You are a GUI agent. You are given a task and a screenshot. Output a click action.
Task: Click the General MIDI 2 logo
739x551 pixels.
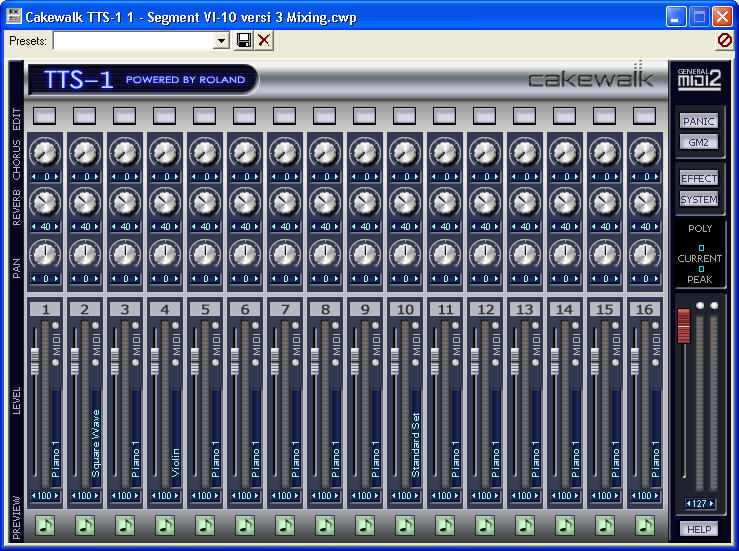pos(699,79)
